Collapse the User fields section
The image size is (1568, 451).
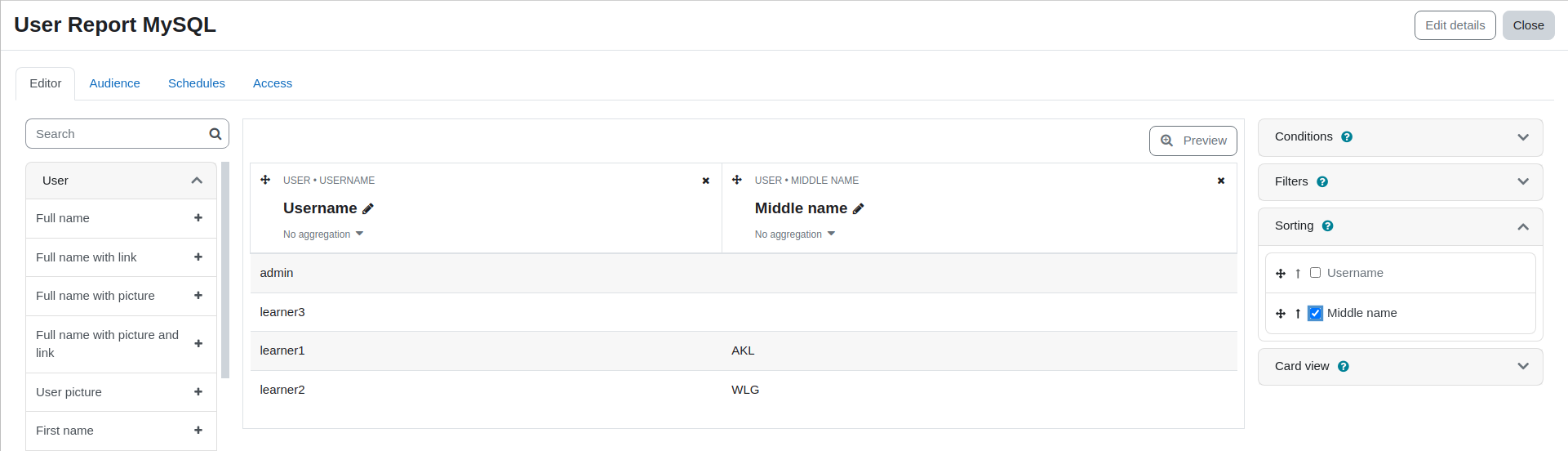[x=122, y=181]
